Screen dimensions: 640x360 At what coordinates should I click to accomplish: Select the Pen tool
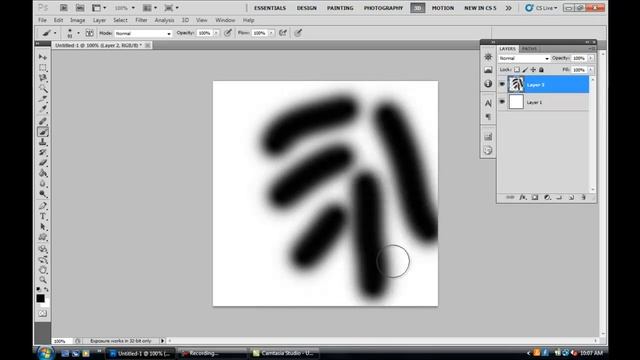[42, 206]
